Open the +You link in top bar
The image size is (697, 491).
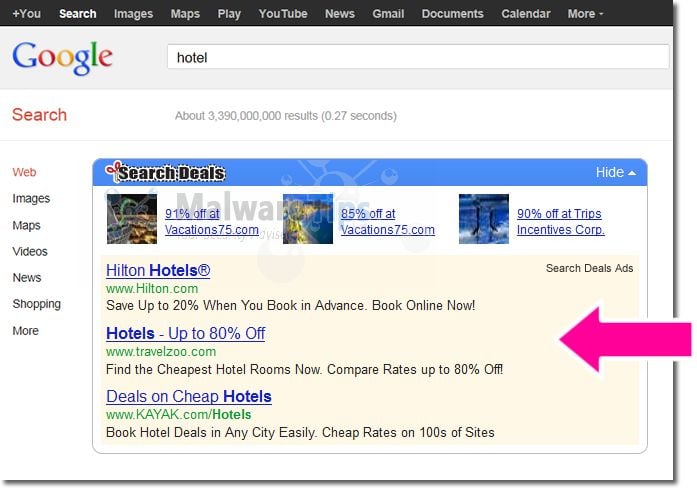point(26,14)
